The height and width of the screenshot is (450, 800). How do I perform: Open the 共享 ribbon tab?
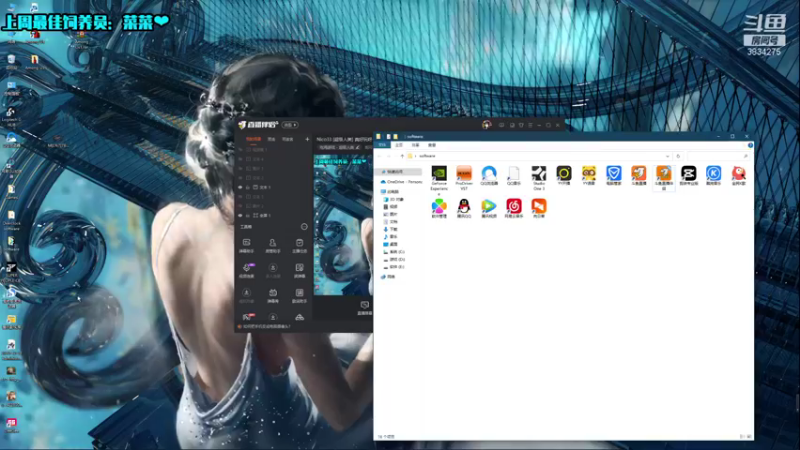point(415,145)
